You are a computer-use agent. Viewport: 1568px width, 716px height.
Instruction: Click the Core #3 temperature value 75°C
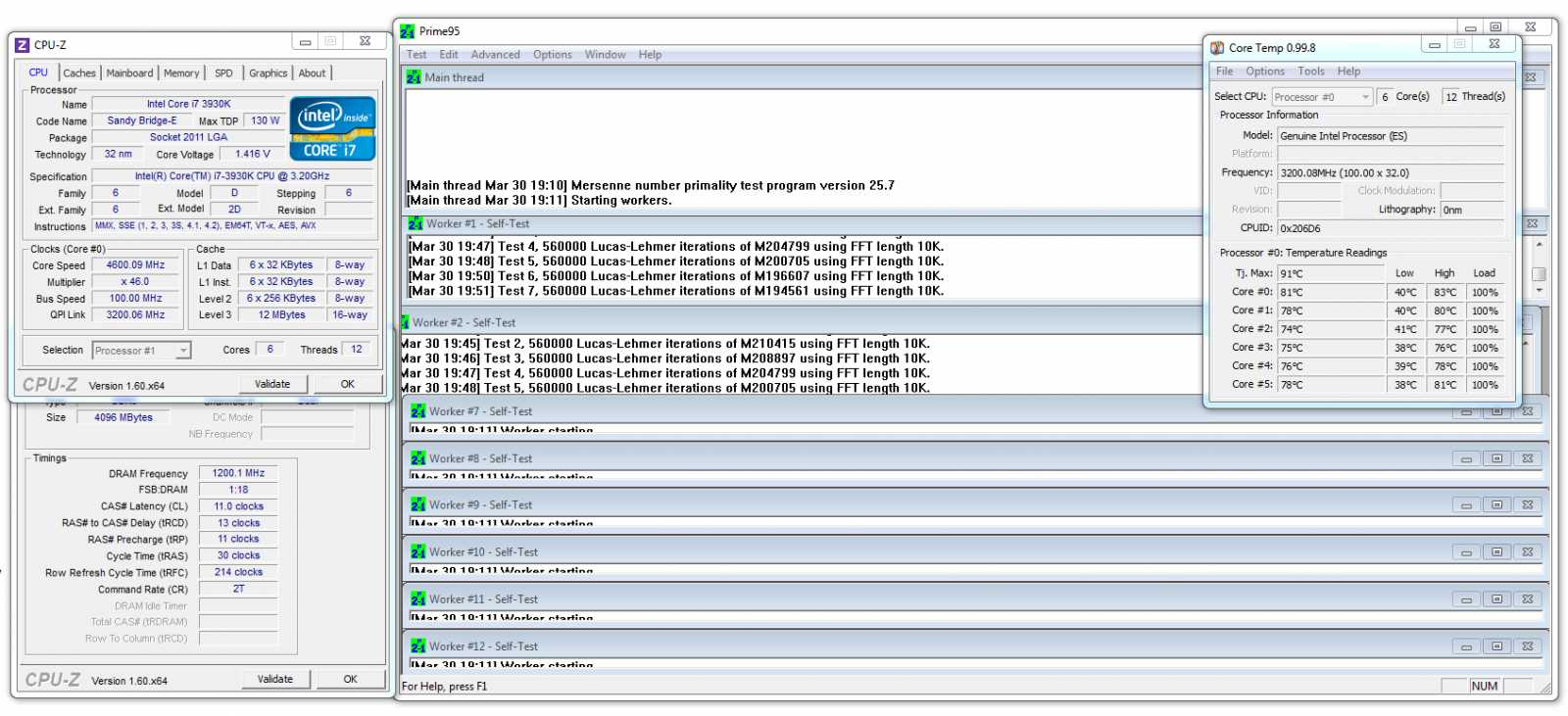1331,349
